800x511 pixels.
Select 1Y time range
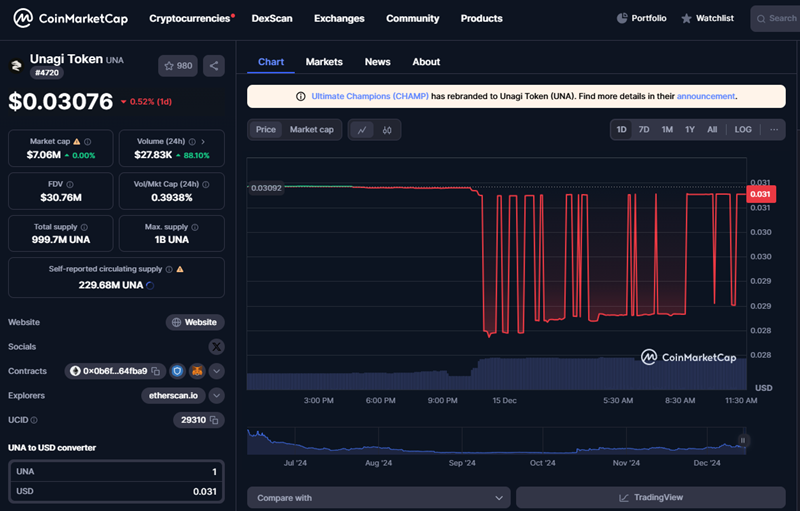coord(690,130)
